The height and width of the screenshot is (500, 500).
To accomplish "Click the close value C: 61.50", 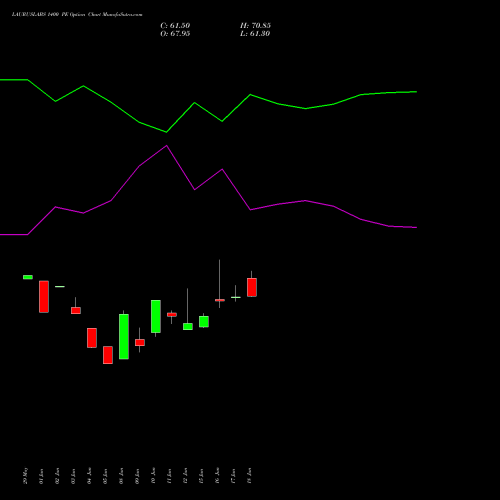I will pyautogui.click(x=175, y=26).
